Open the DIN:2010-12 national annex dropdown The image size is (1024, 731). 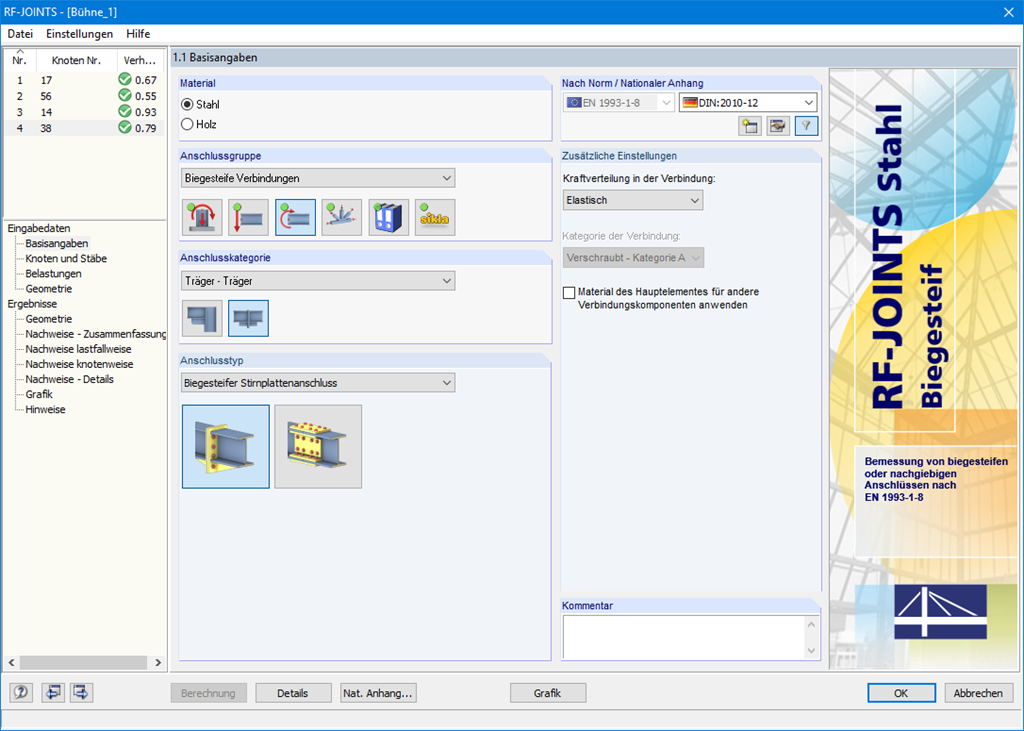[x=748, y=103]
